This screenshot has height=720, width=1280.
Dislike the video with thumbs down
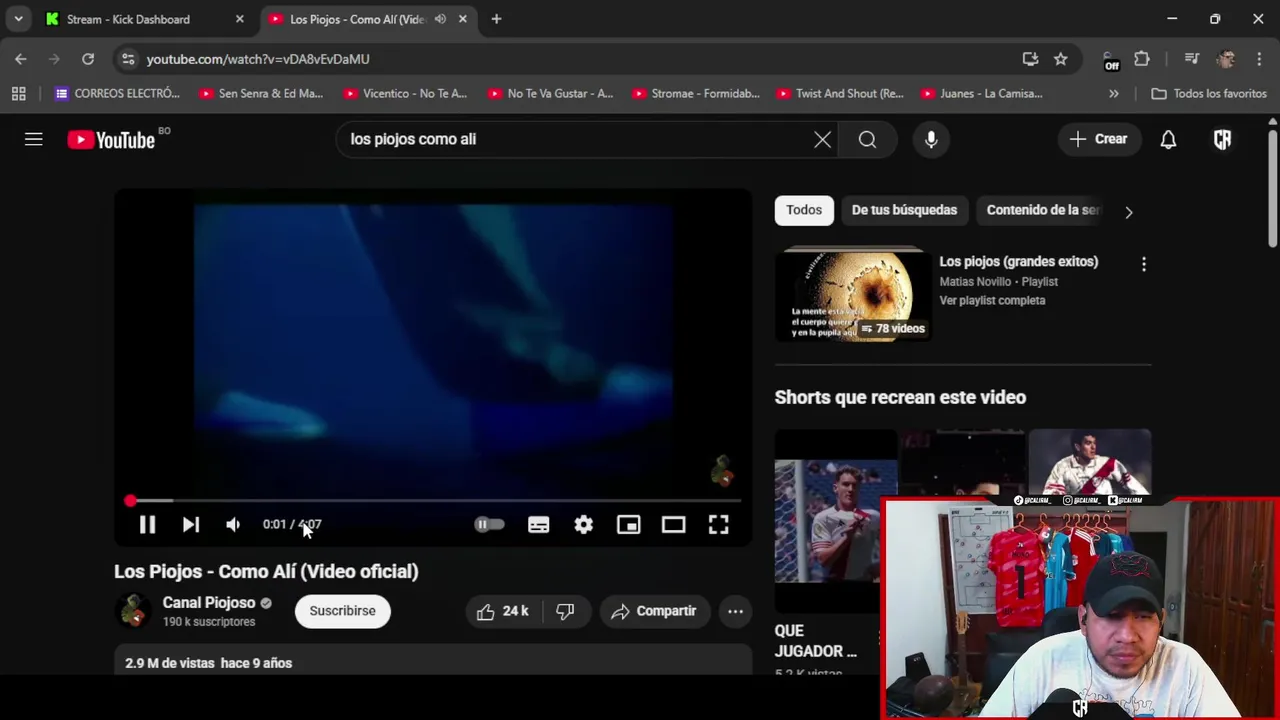click(566, 611)
